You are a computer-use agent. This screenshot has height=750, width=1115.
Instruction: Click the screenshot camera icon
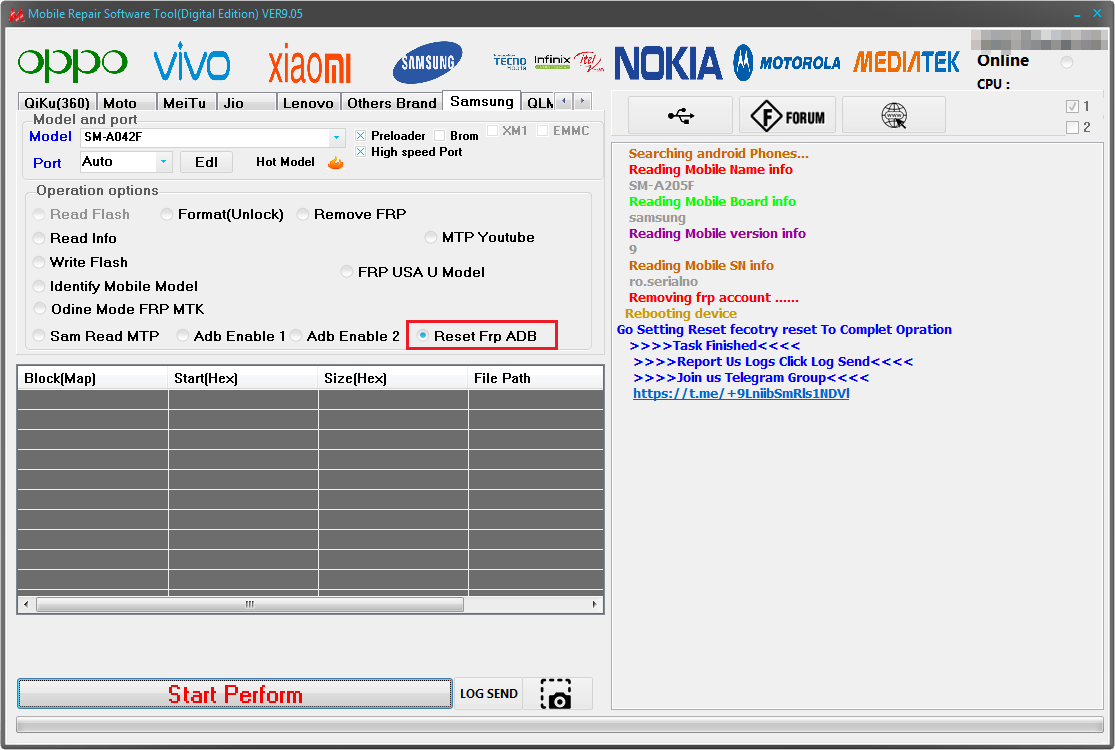point(556,694)
